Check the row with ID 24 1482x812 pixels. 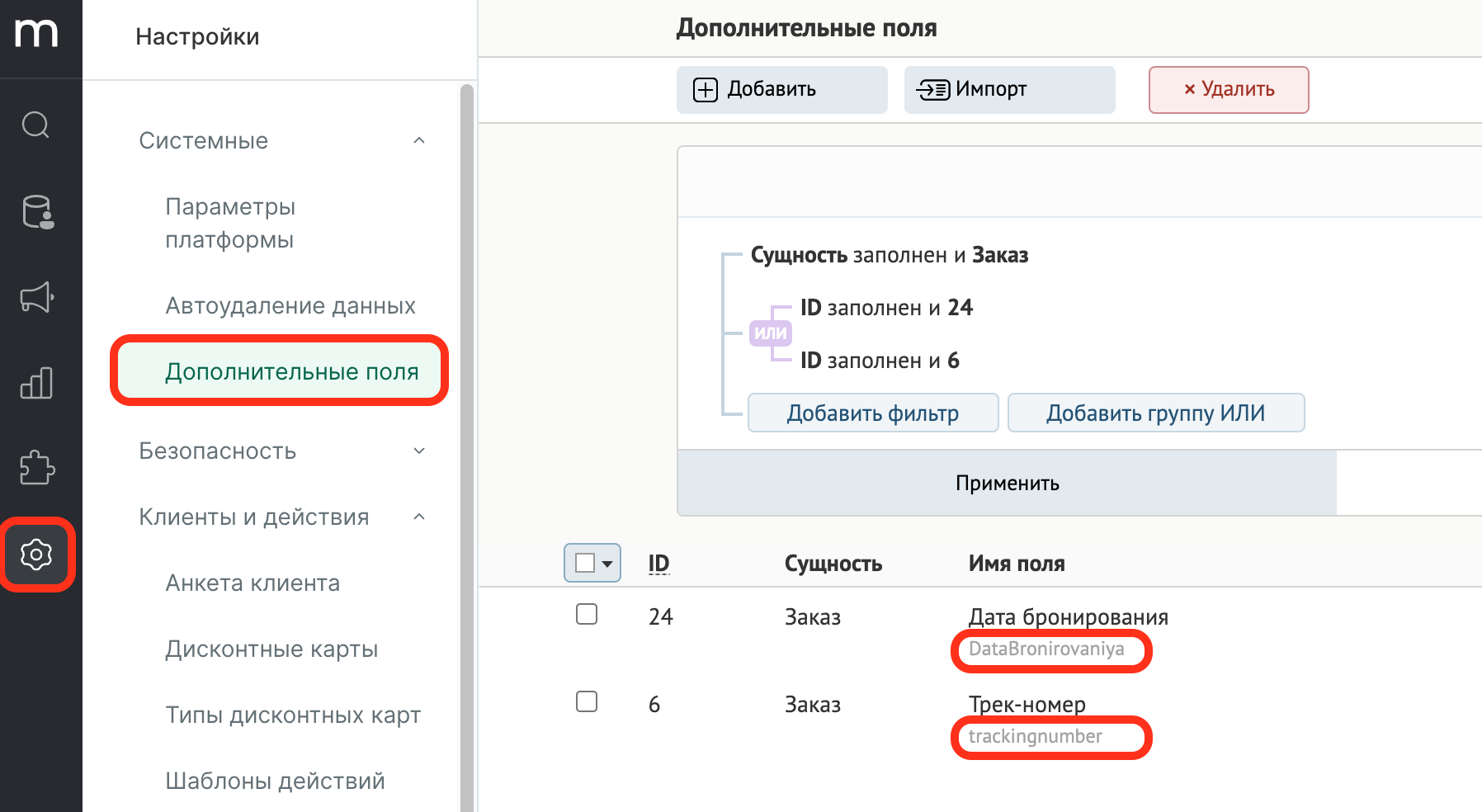587,614
